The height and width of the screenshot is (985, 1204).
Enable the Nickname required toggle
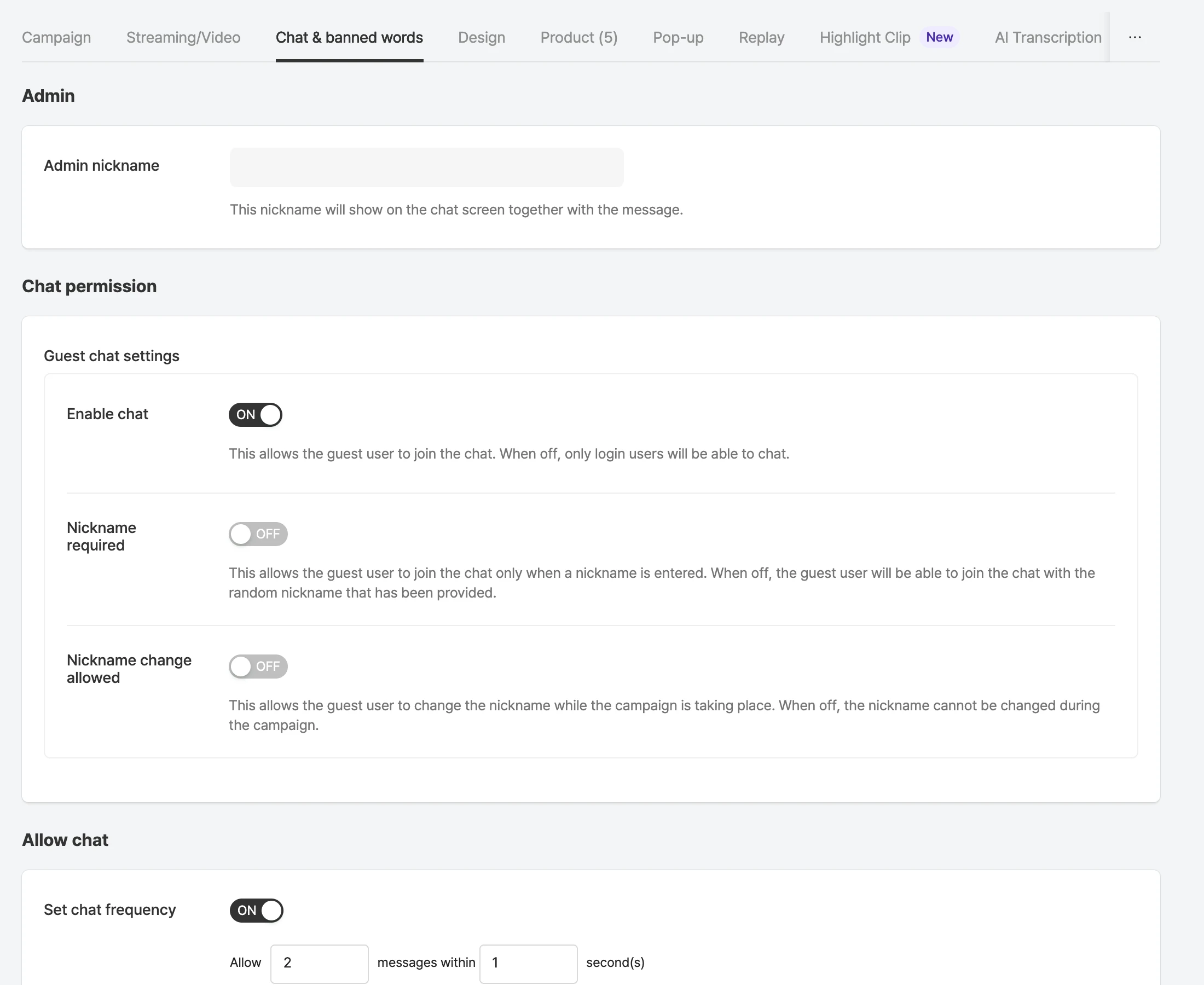tap(258, 534)
